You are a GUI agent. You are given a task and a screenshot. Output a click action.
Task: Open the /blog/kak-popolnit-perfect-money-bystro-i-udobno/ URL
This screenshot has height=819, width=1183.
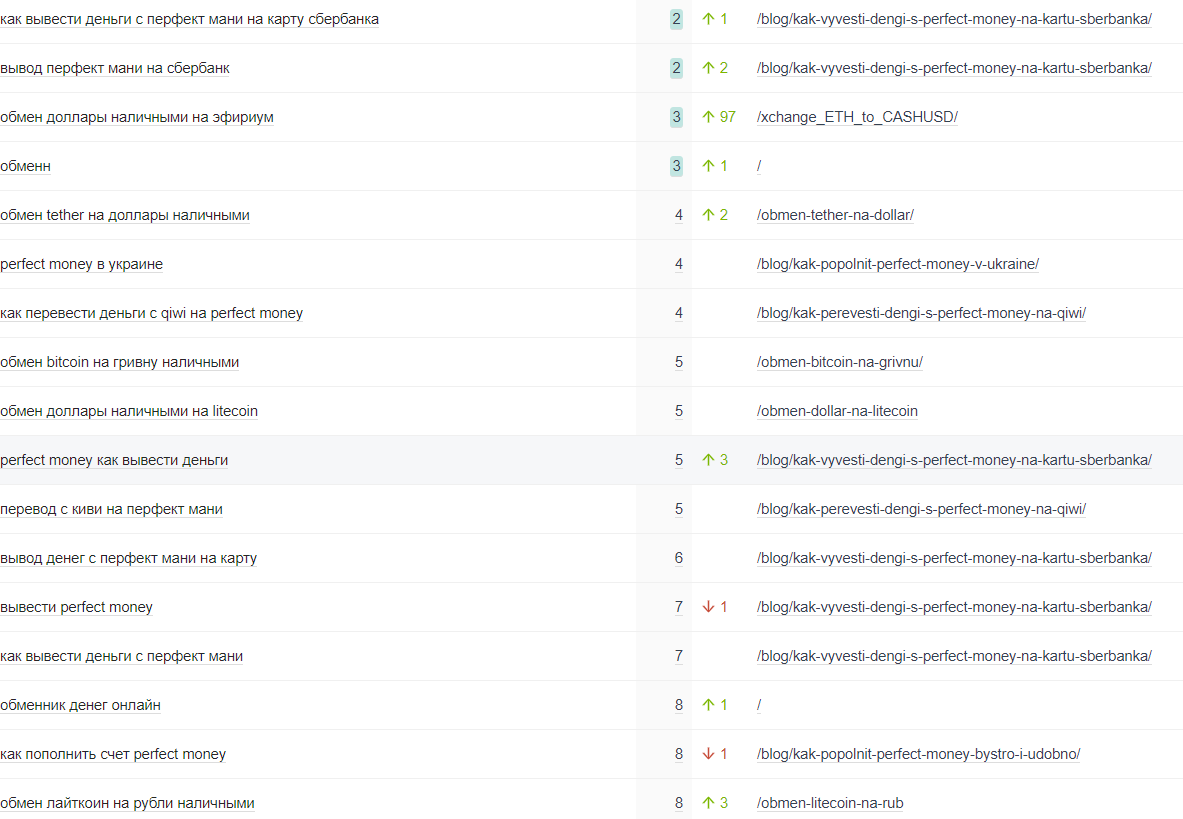click(x=918, y=754)
